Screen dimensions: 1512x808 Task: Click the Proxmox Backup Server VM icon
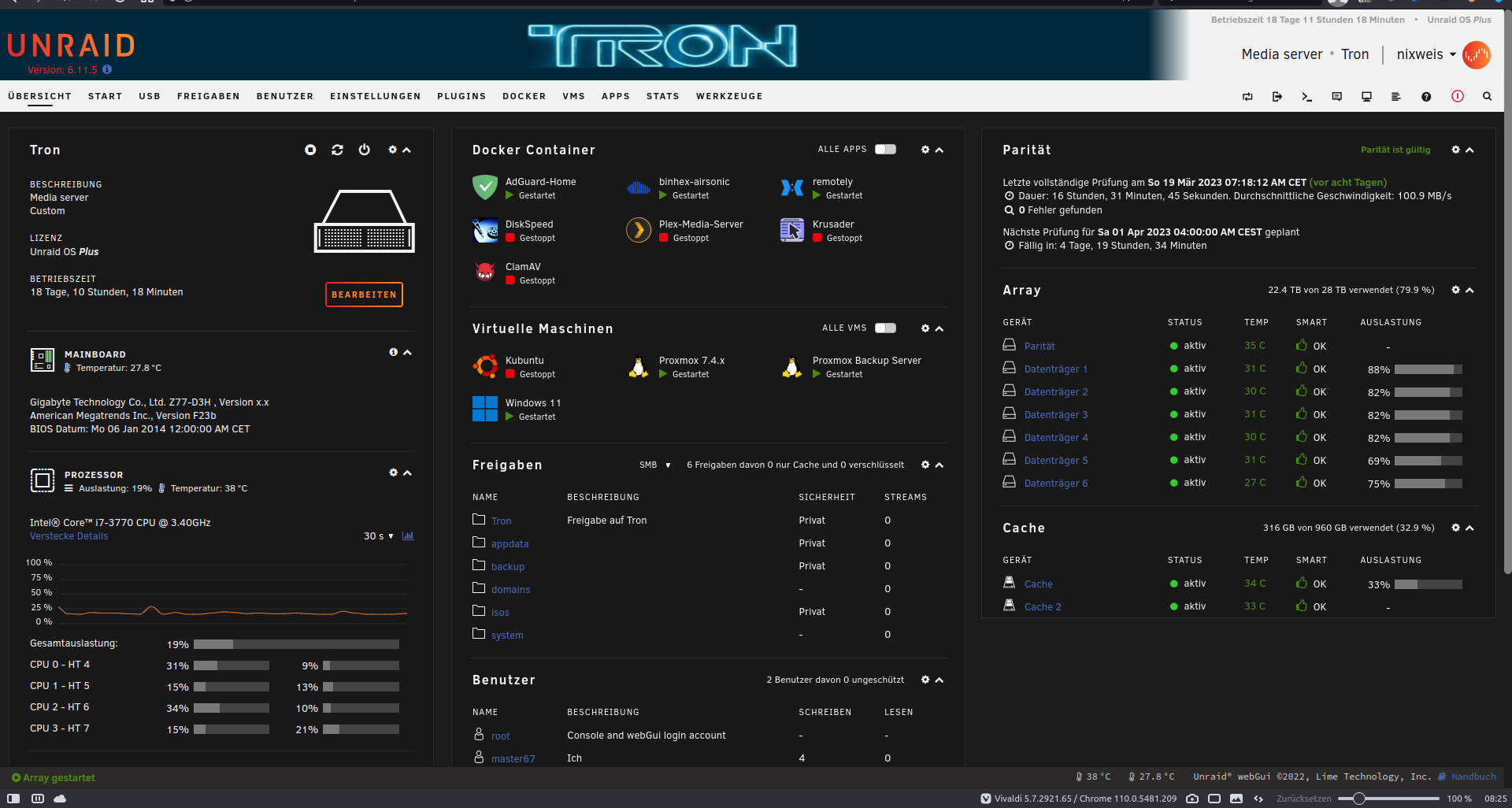point(792,366)
